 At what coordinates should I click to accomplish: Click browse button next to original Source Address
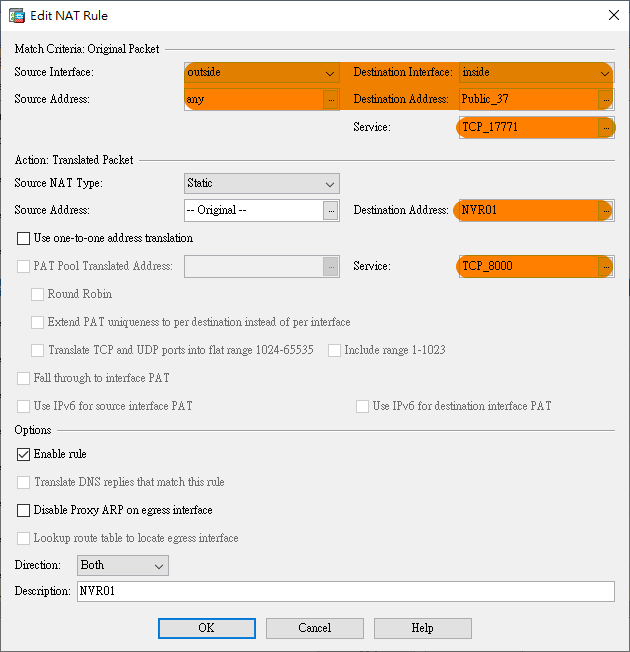(x=330, y=100)
